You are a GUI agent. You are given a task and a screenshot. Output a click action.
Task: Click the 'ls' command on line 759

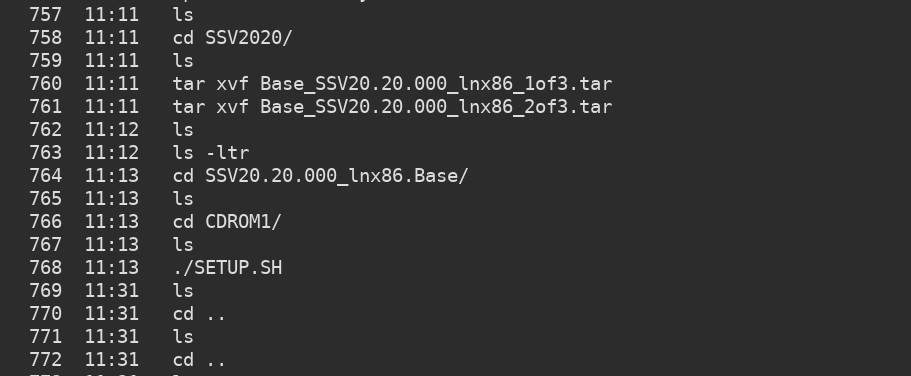(183, 61)
